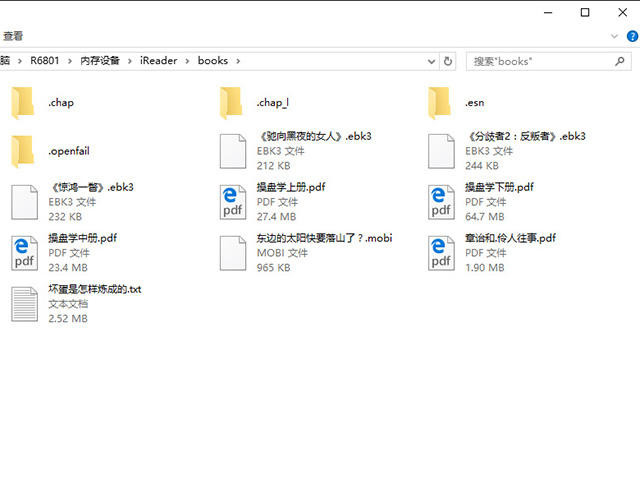640x480 pixels.
Task: Minimize the Explorer window
Action: click(x=548, y=13)
